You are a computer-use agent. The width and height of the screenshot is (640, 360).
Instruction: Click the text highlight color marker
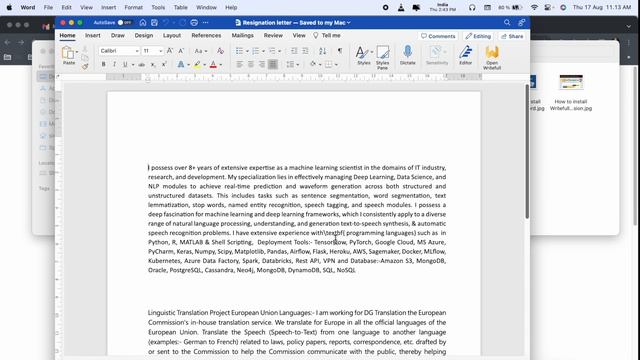[197, 64]
